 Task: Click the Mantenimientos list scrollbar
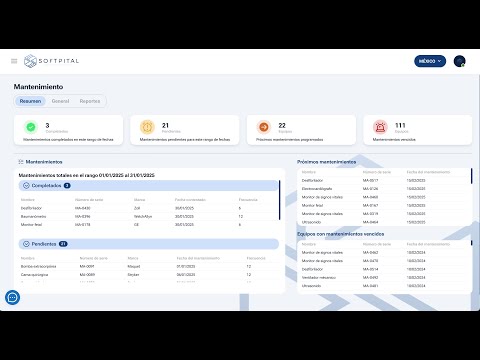point(279,200)
